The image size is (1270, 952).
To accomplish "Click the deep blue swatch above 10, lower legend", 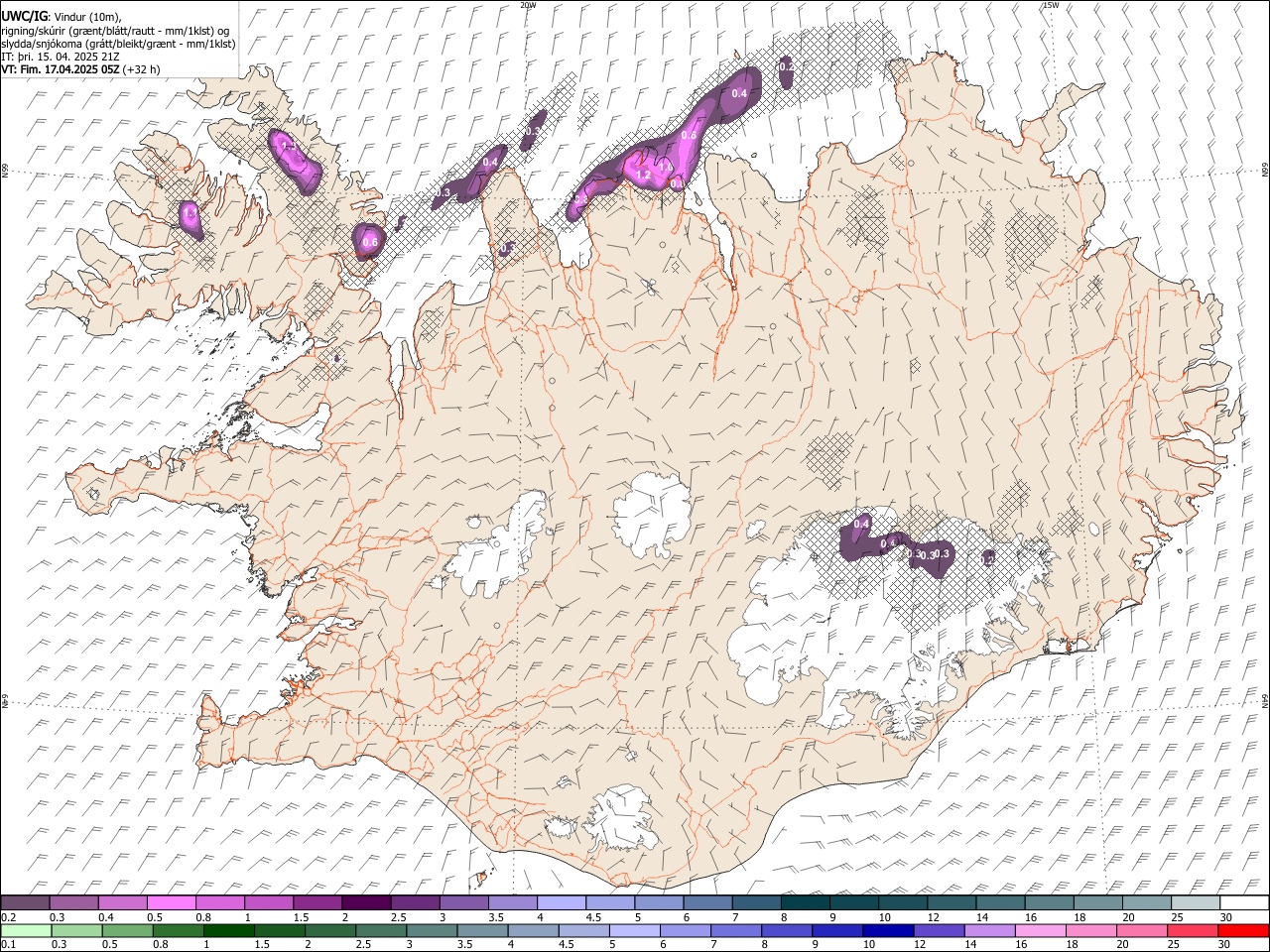I will tap(887, 930).
